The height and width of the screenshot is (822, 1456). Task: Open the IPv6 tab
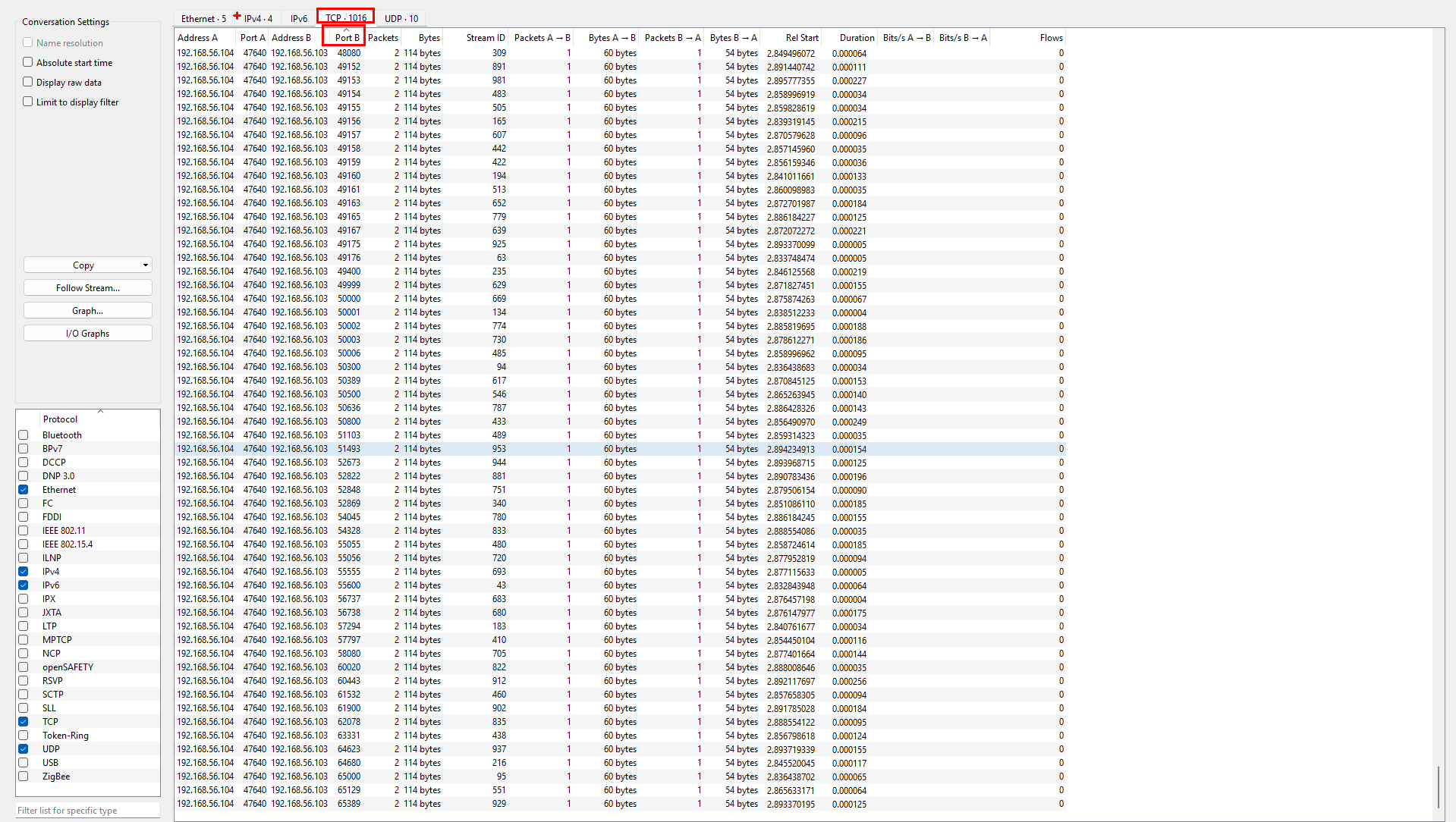click(299, 18)
